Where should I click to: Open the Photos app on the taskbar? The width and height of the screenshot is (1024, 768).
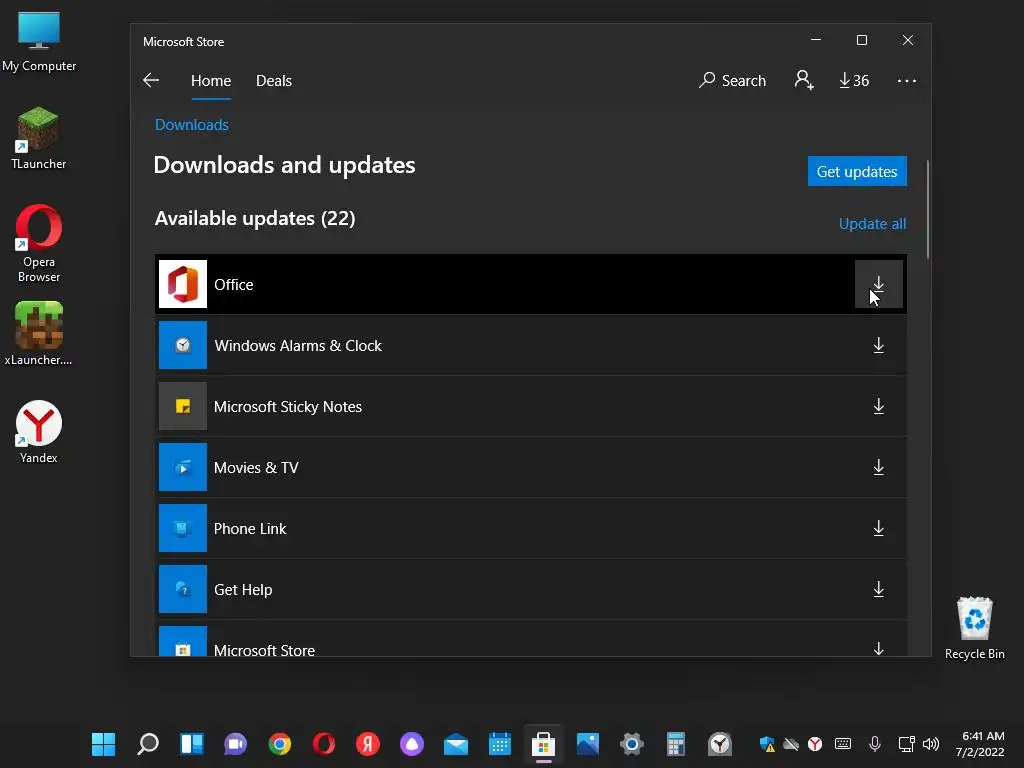click(x=587, y=744)
